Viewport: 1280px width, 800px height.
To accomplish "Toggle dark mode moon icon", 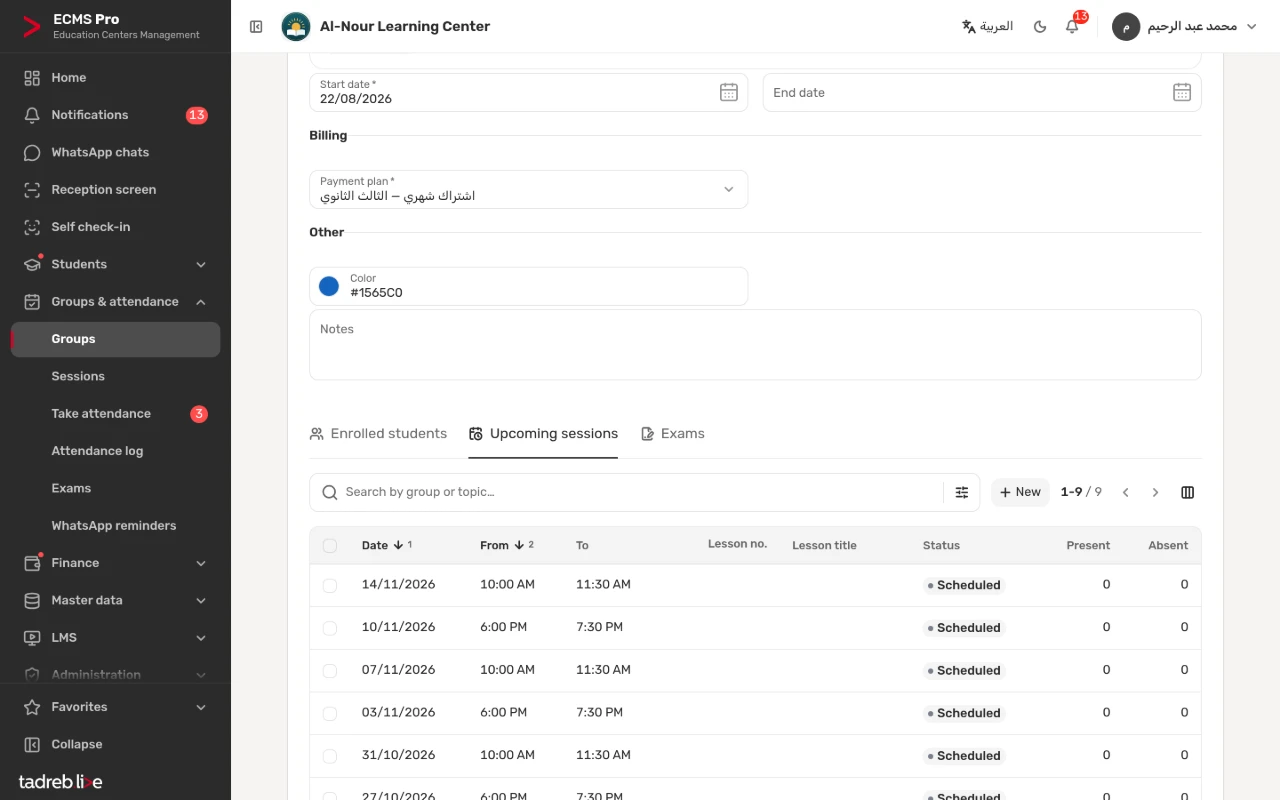I will [x=1040, y=27].
